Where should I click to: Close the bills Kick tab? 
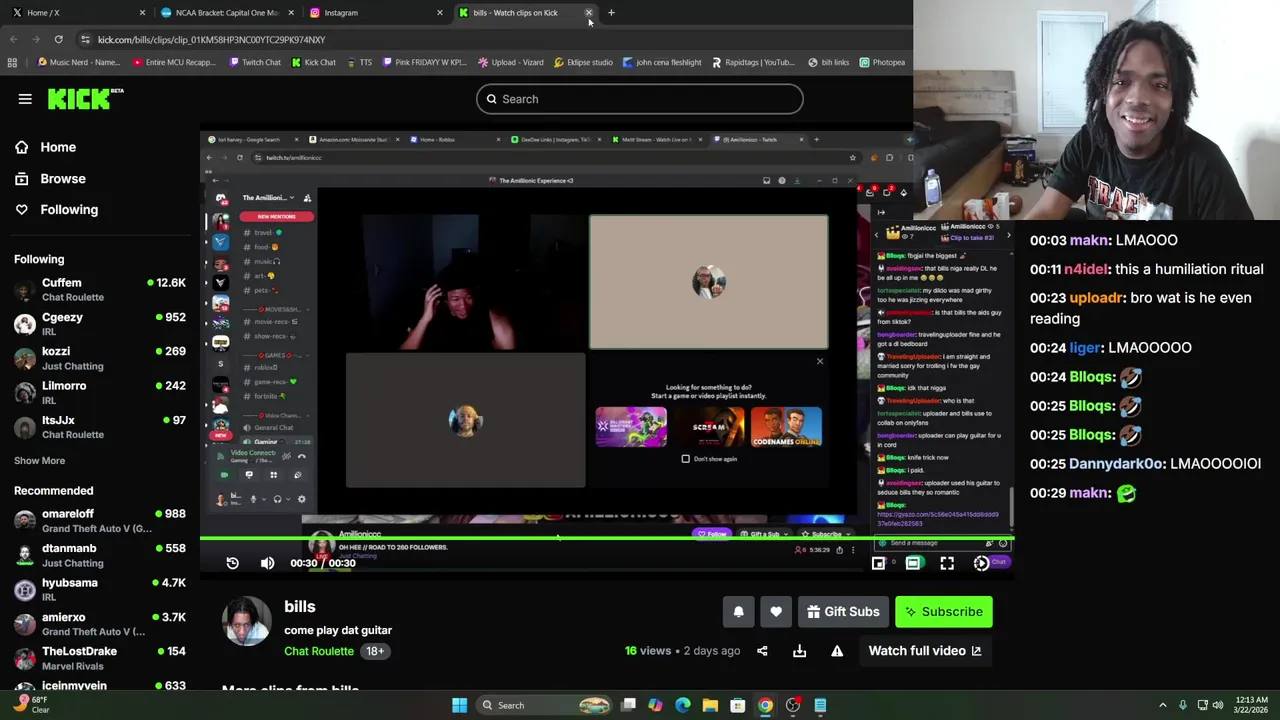589,13
